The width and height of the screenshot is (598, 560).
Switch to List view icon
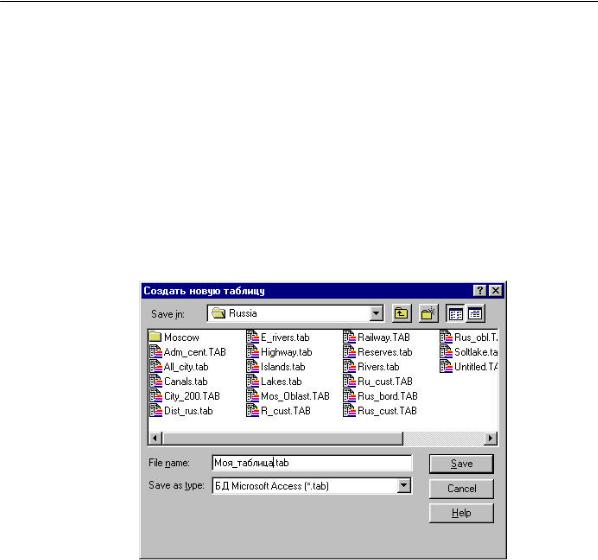pos(456,314)
